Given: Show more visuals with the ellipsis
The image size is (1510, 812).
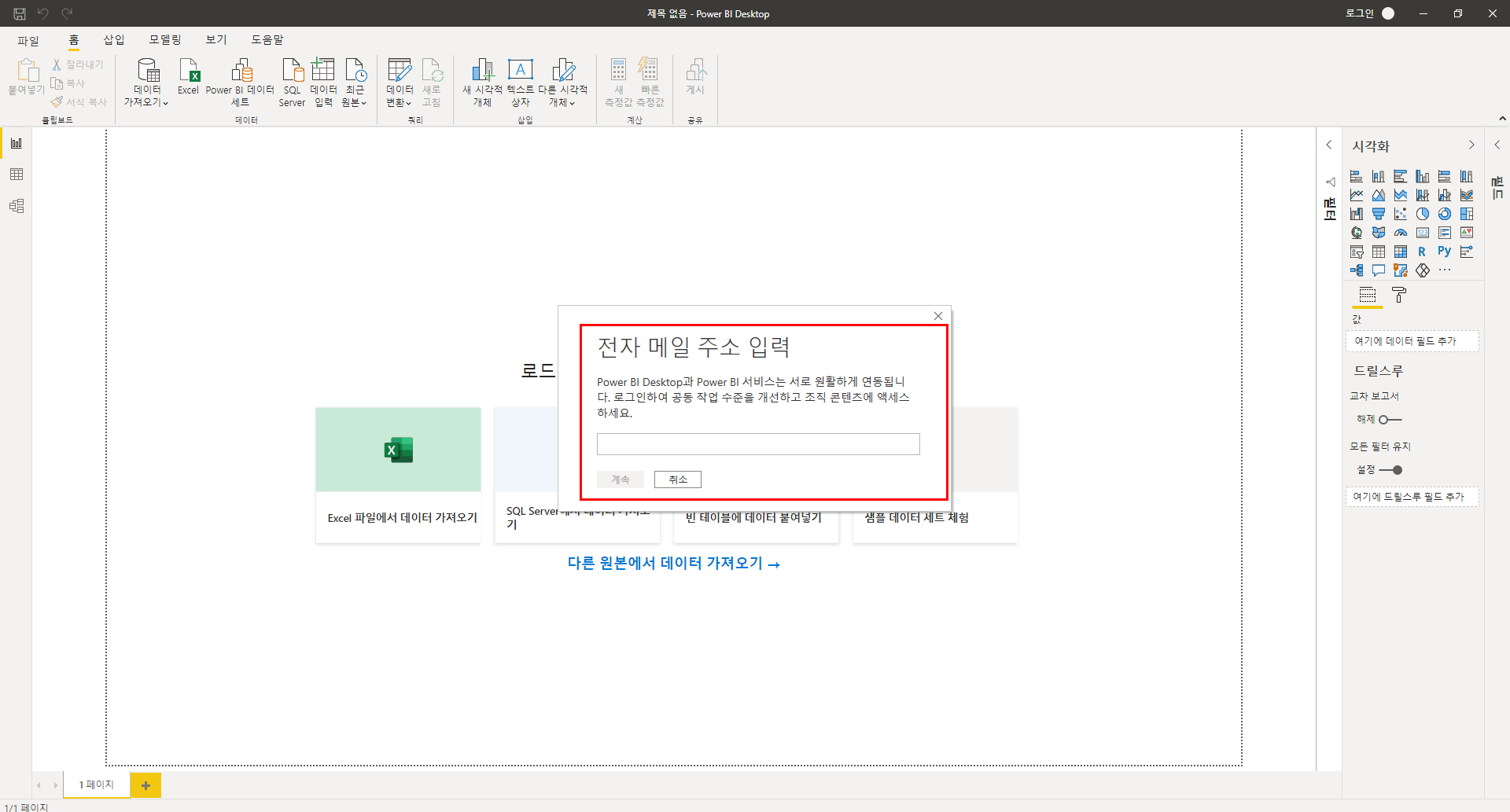Looking at the screenshot, I should point(1445,270).
